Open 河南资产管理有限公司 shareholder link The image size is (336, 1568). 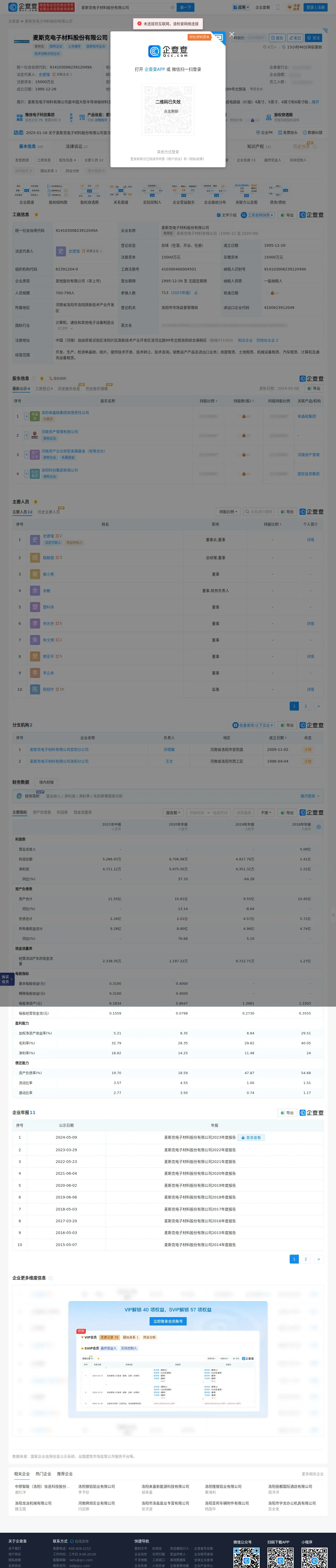click(60, 431)
